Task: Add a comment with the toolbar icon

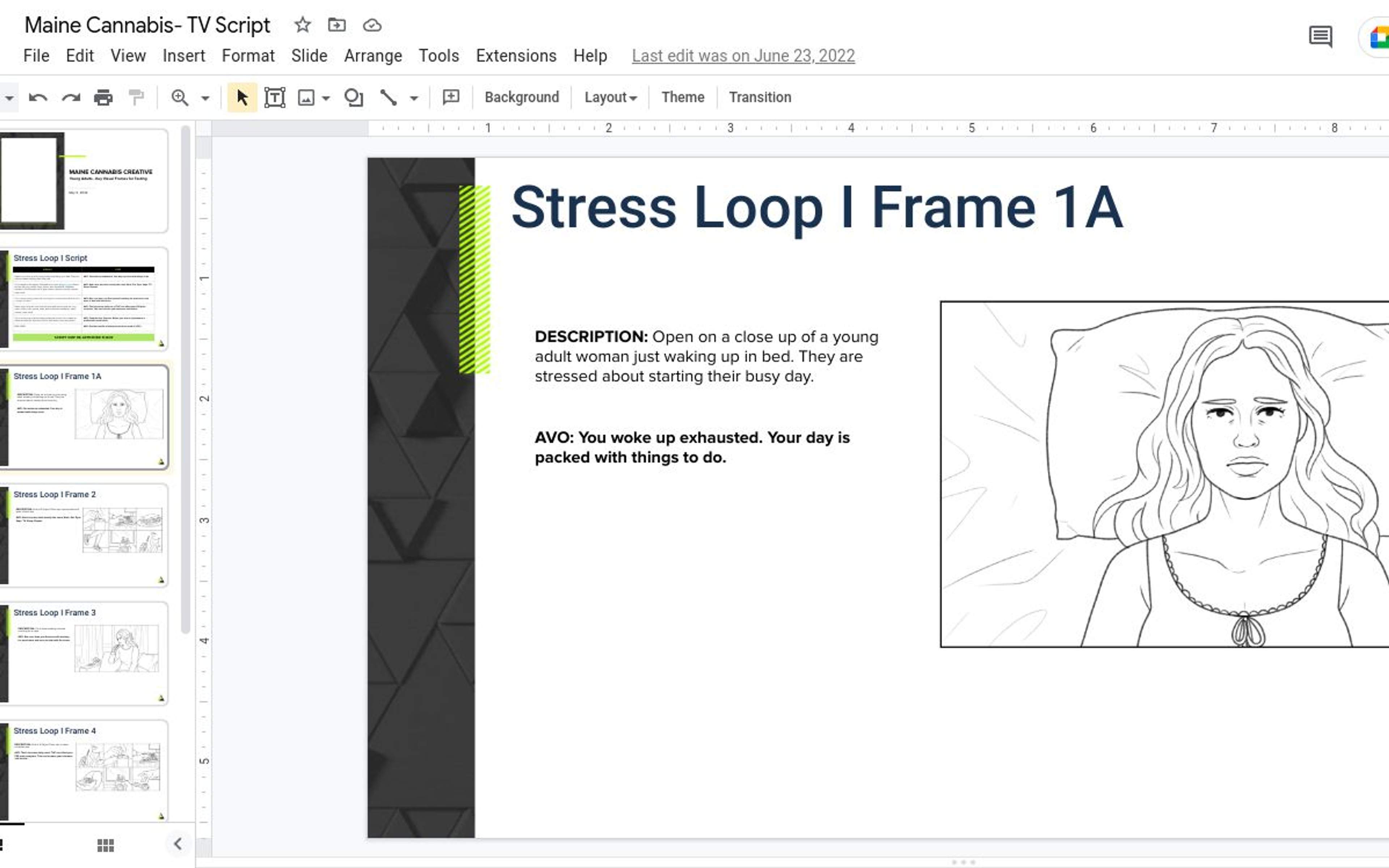Action: coord(451,97)
